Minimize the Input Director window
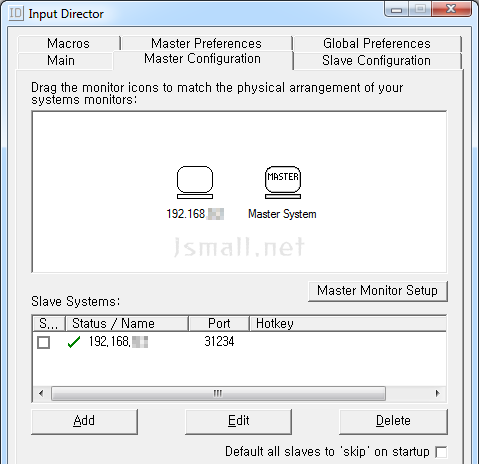Image resolution: width=479 pixels, height=464 pixels. (x=396, y=10)
